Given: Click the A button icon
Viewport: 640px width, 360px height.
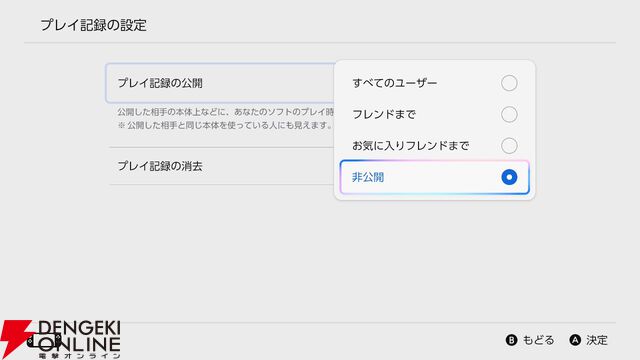Looking at the screenshot, I should coord(575,340).
